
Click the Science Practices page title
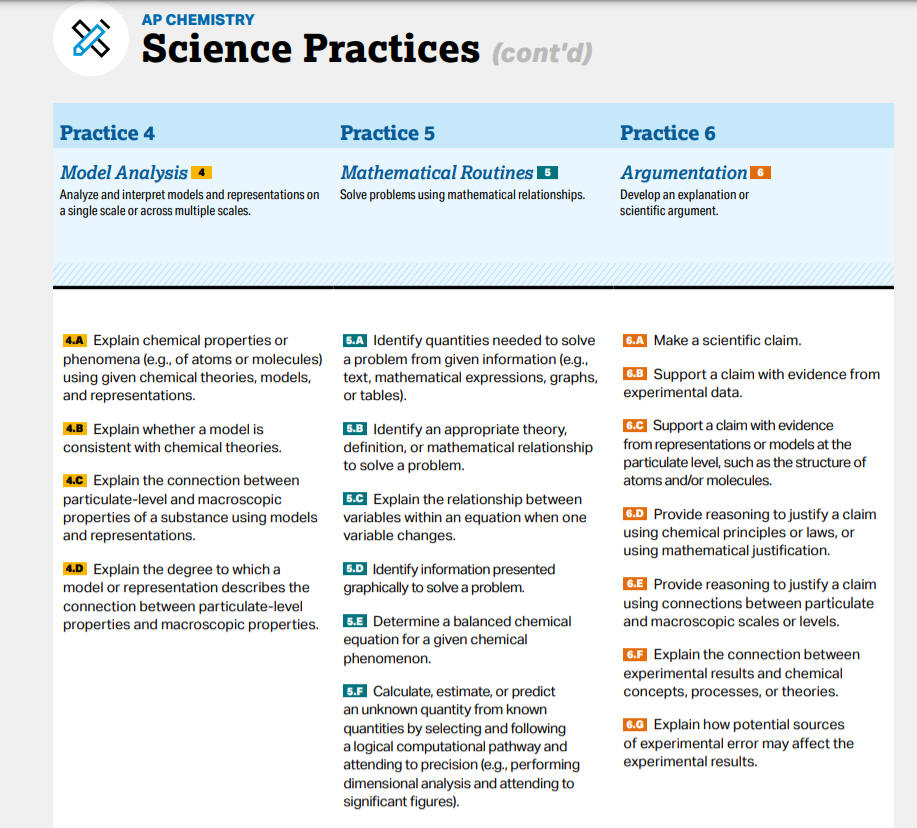pos(310,49)
